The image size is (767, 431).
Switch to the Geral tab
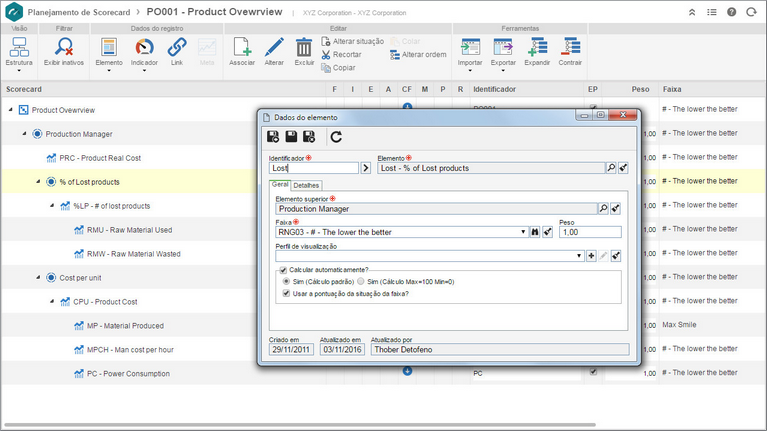[x=280, y=184]
